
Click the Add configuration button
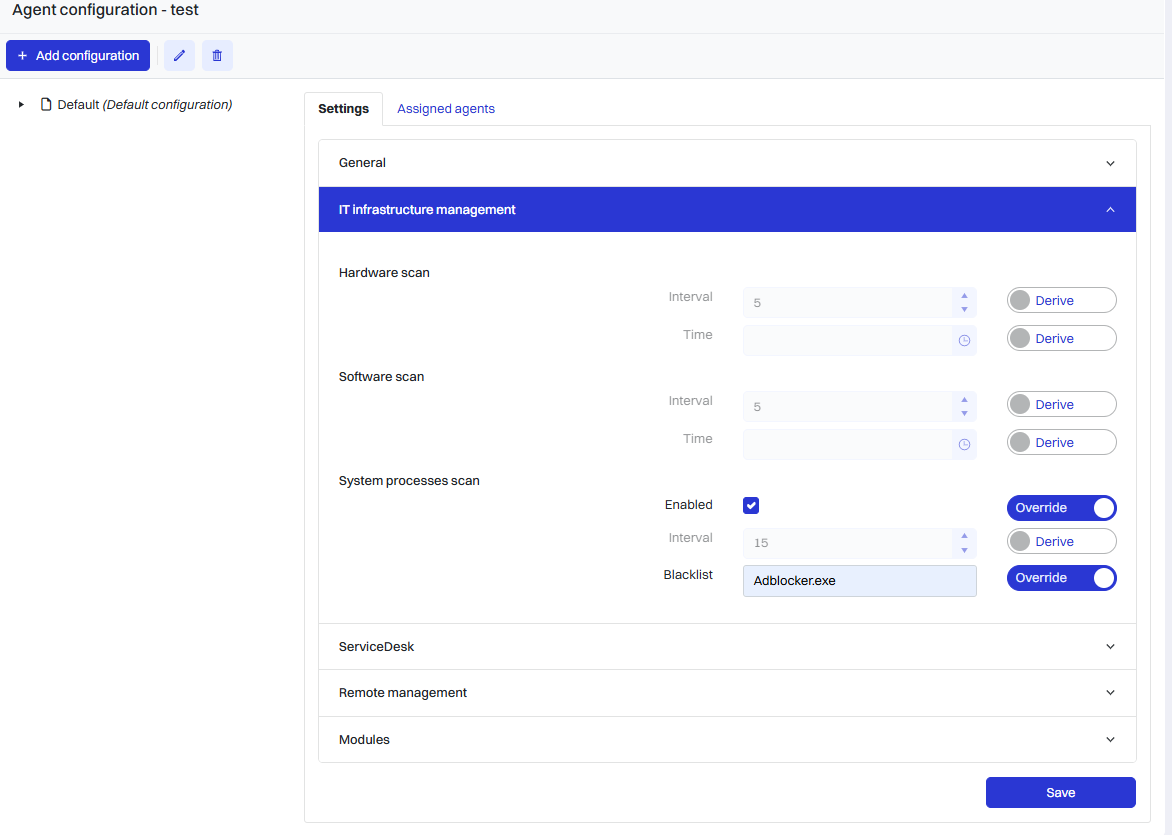pos(78,55)
